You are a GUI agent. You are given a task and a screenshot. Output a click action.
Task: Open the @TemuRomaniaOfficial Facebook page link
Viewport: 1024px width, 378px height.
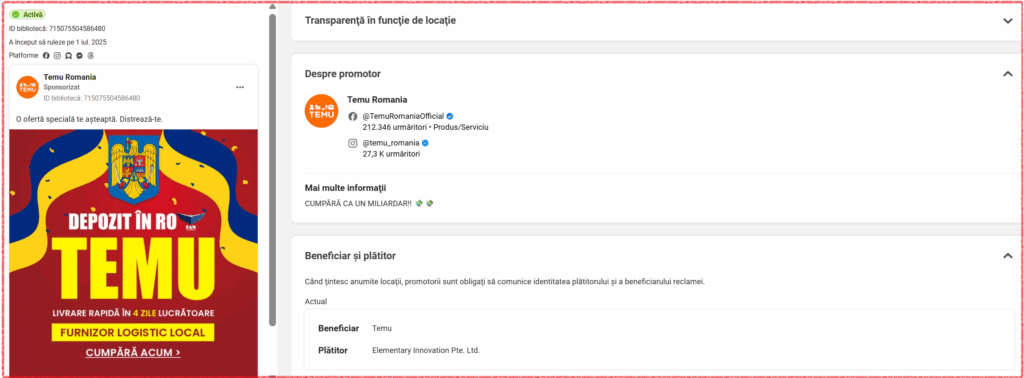[x=403, y=116]
